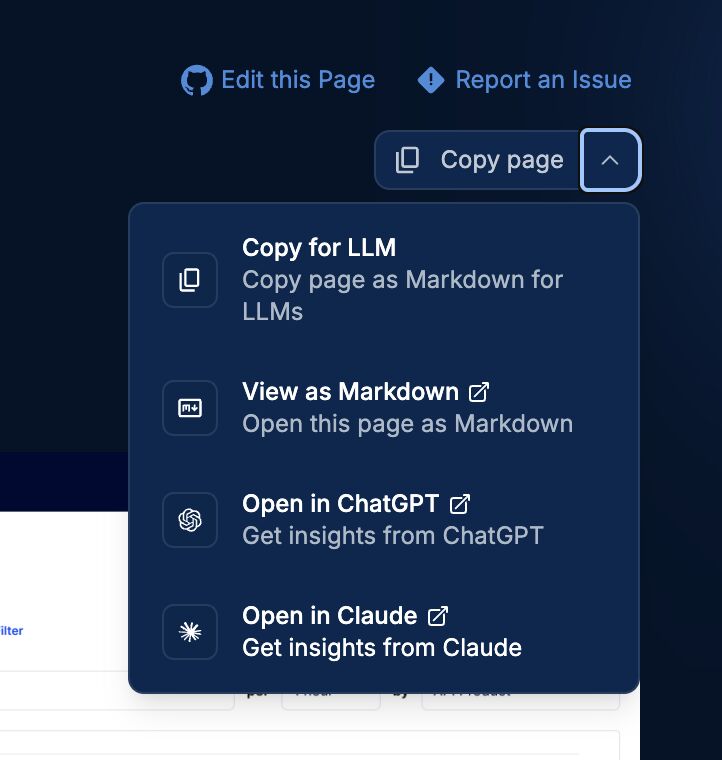The height and width of the screenshot is (760, 722).
Task: Select Open in ChatGPT menu item
Action: coord(384,520)
